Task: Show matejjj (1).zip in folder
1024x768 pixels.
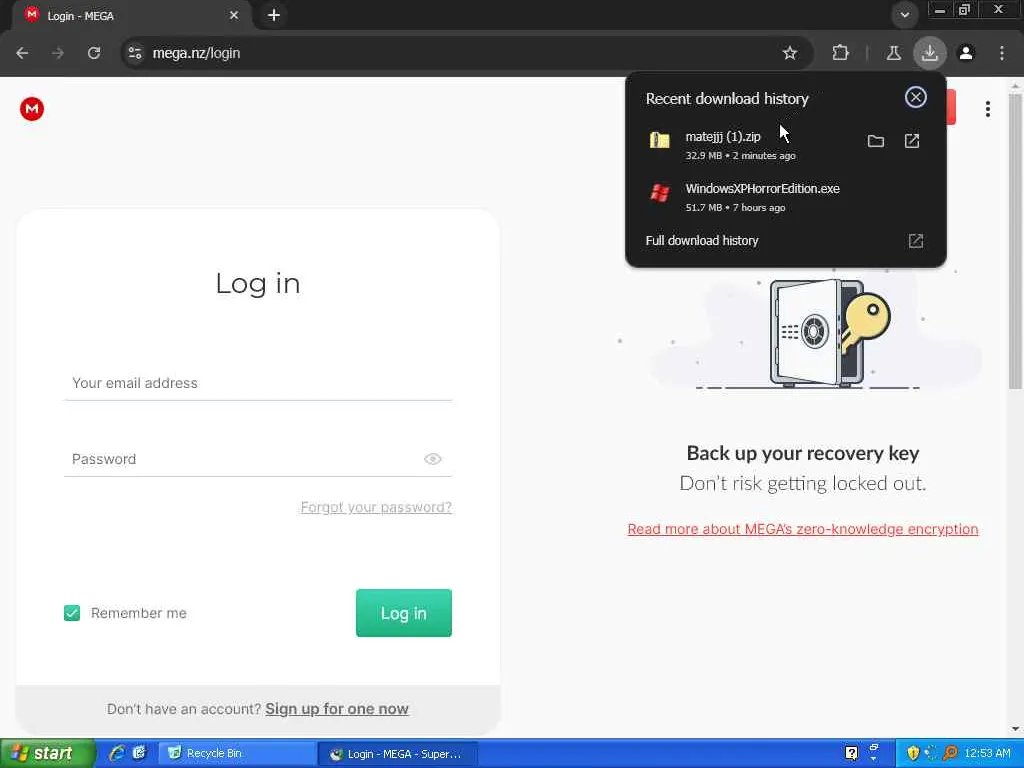Action: tap(876, 141)
